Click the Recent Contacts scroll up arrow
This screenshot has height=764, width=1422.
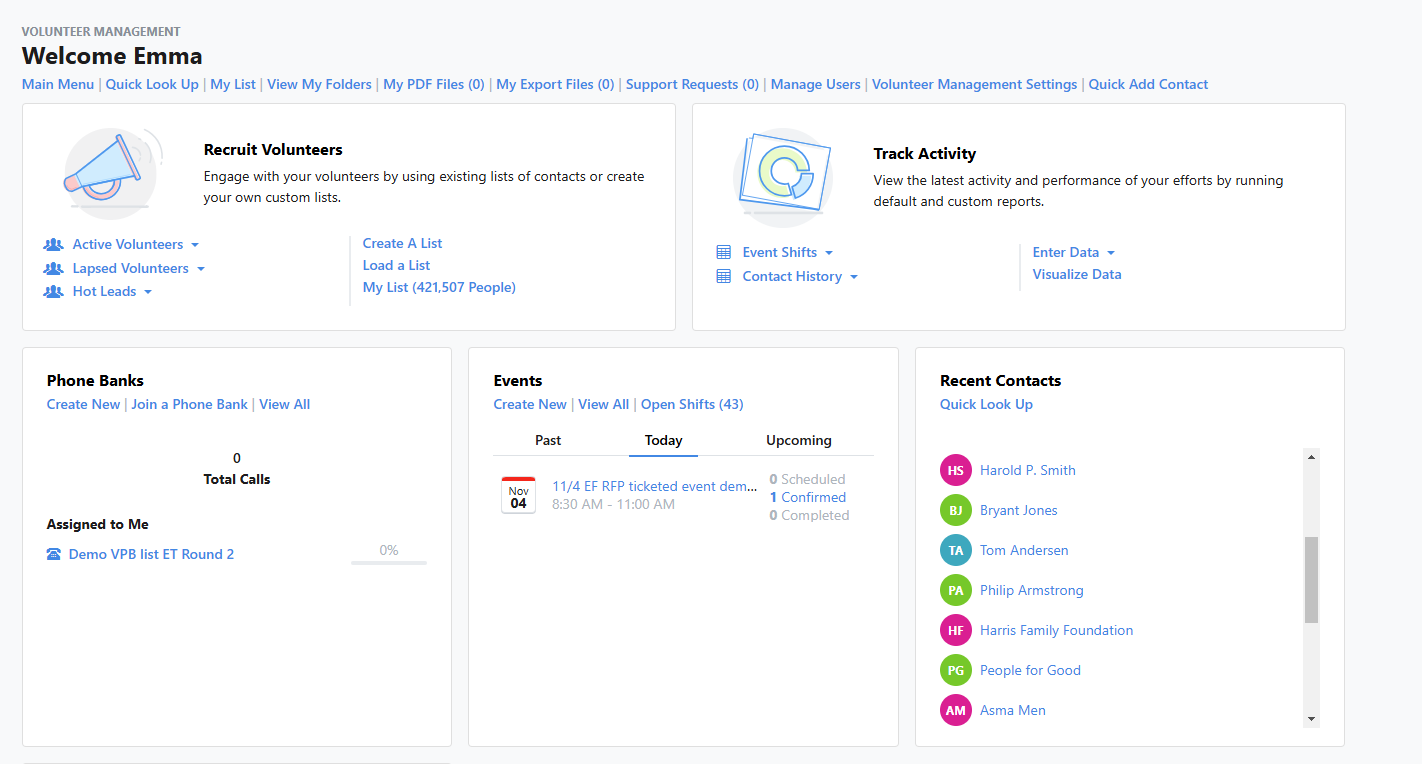click(x=1311, y=456)
